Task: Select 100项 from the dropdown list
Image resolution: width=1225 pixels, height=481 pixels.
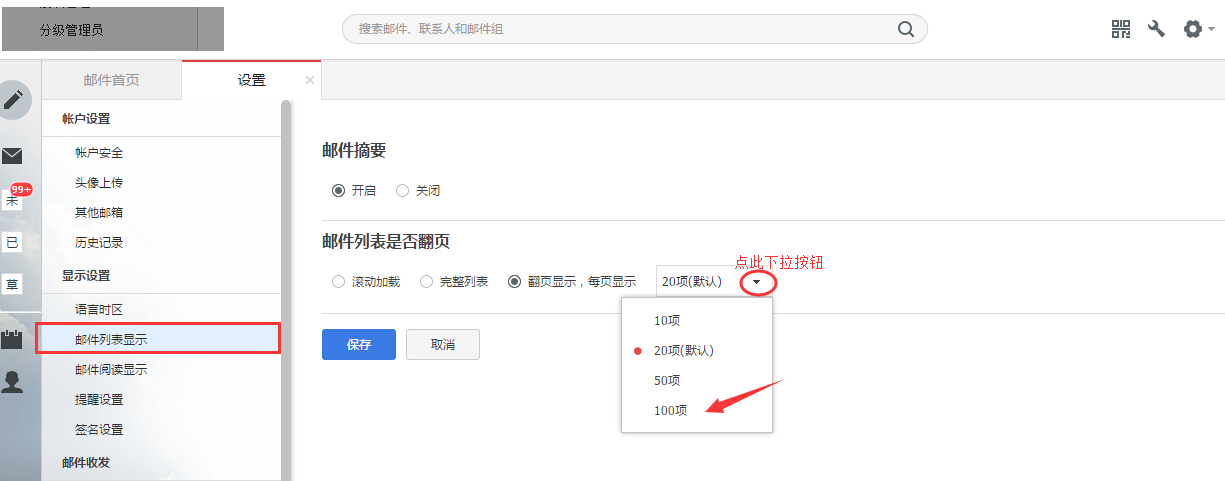Action: coord(670,410)
